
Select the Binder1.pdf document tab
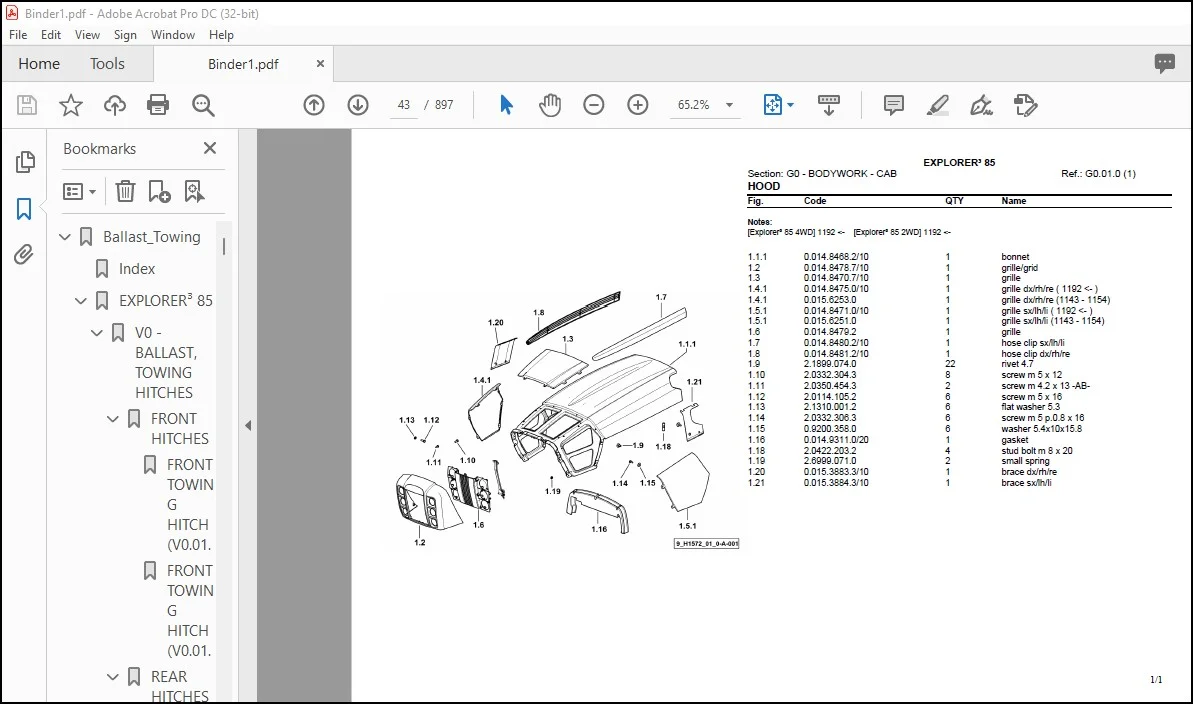point(243,64)
